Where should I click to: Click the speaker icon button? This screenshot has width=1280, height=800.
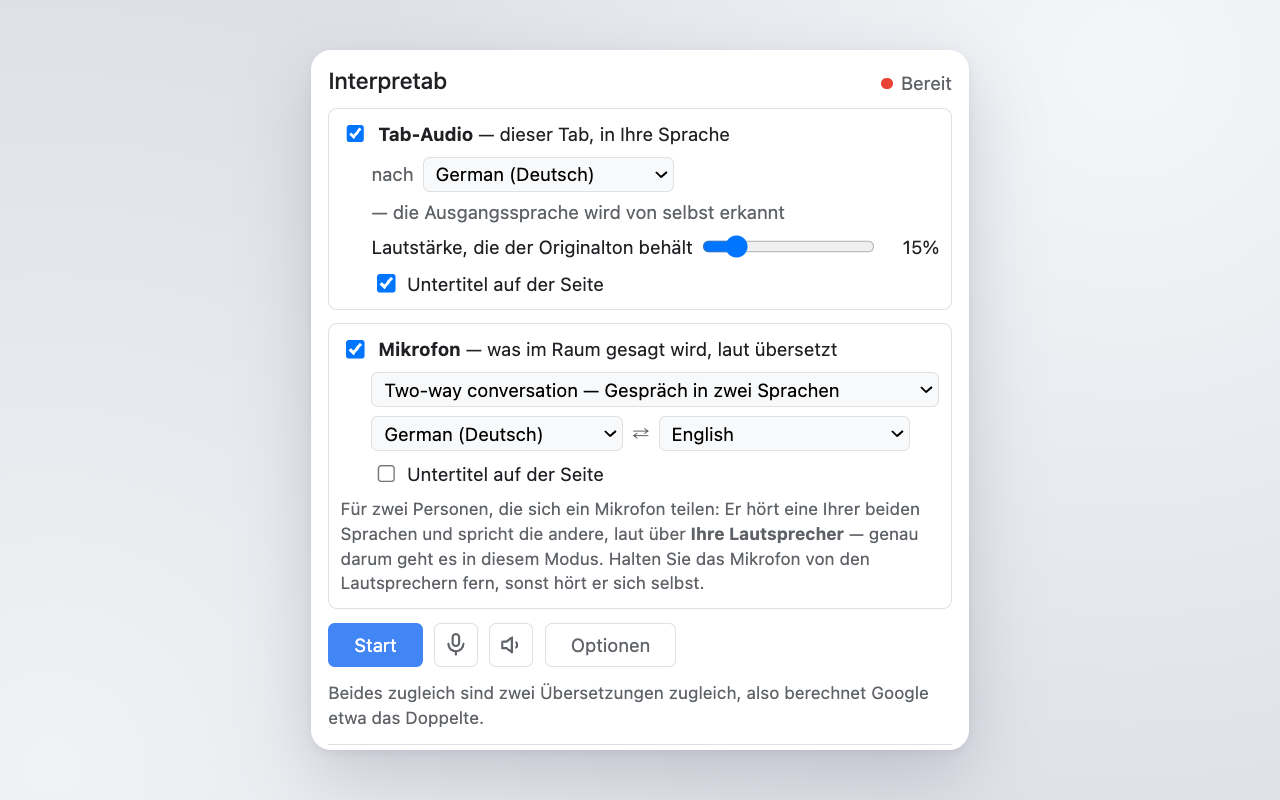[511, 645]
